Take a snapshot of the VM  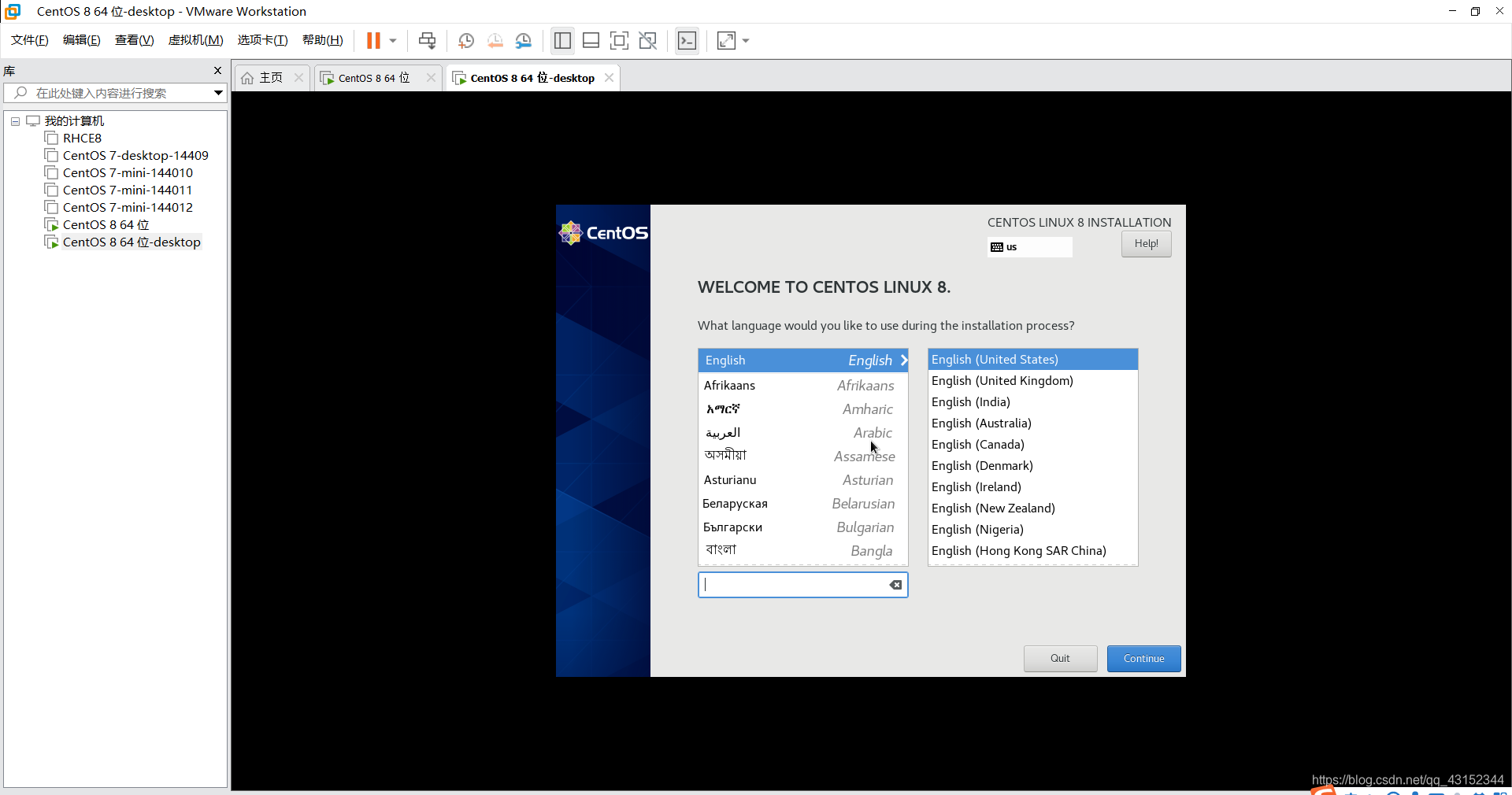click(x=466, y=40)
